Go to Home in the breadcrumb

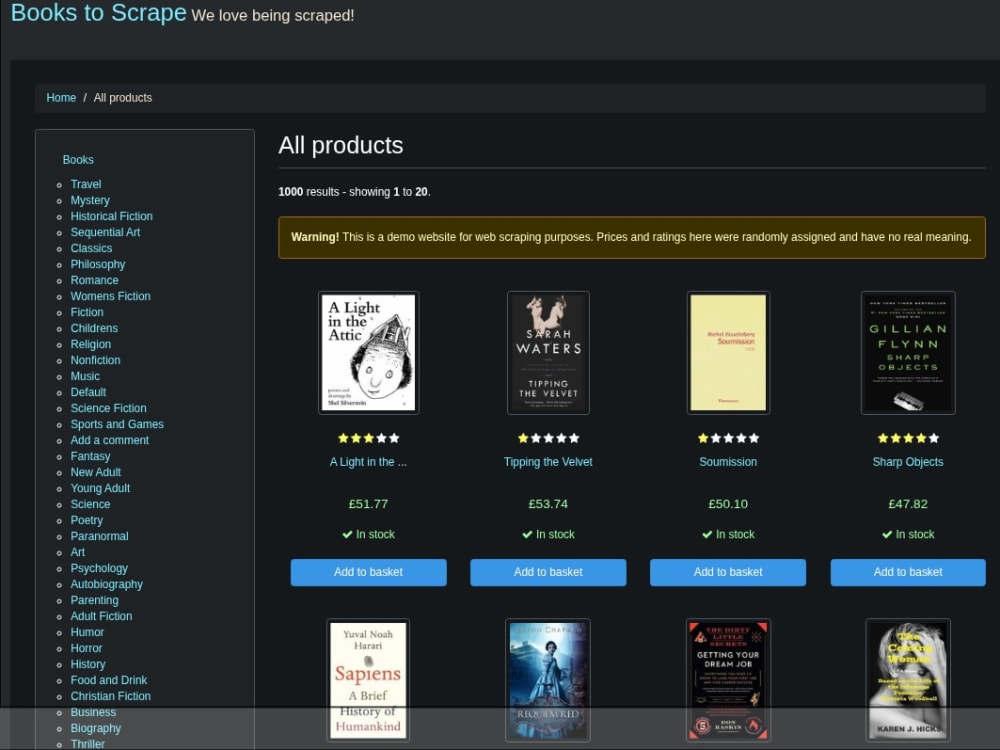pos(61,98)
